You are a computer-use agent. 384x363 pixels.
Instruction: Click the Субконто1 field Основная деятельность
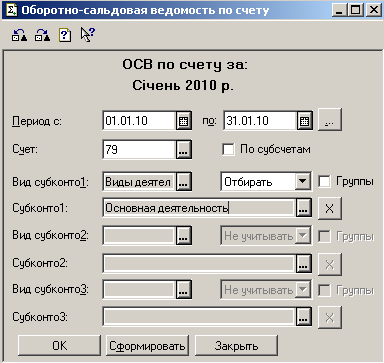[x=199, y=208]
